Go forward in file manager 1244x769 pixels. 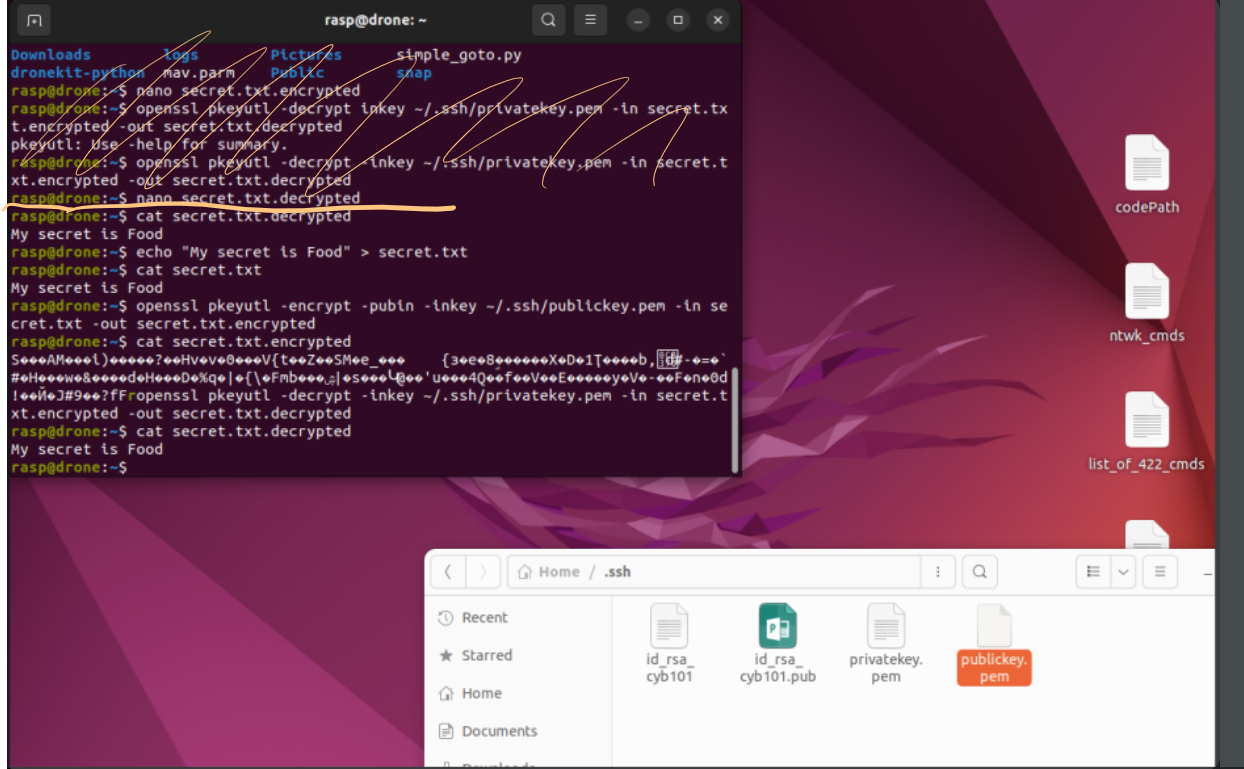coord(483,572)
